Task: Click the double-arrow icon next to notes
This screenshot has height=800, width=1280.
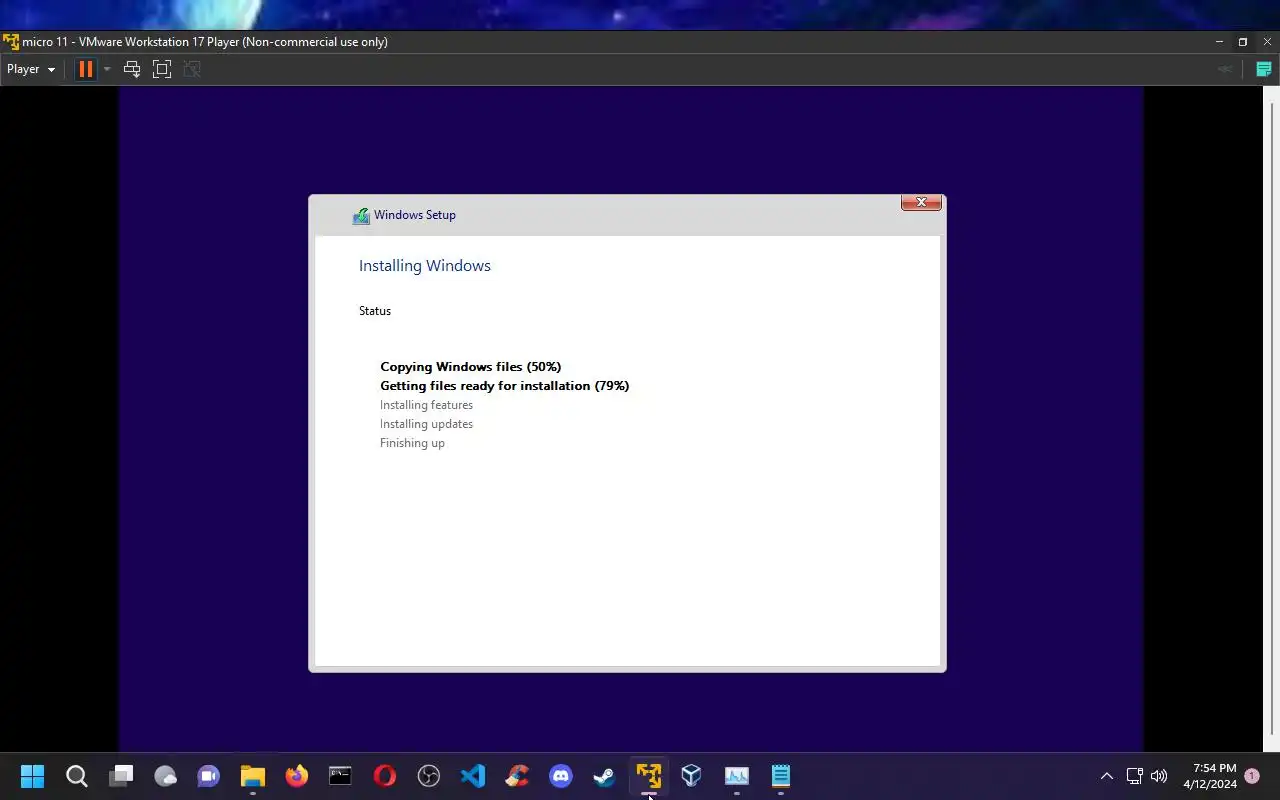Action: pyautogui.click(x=1224, y=69)
